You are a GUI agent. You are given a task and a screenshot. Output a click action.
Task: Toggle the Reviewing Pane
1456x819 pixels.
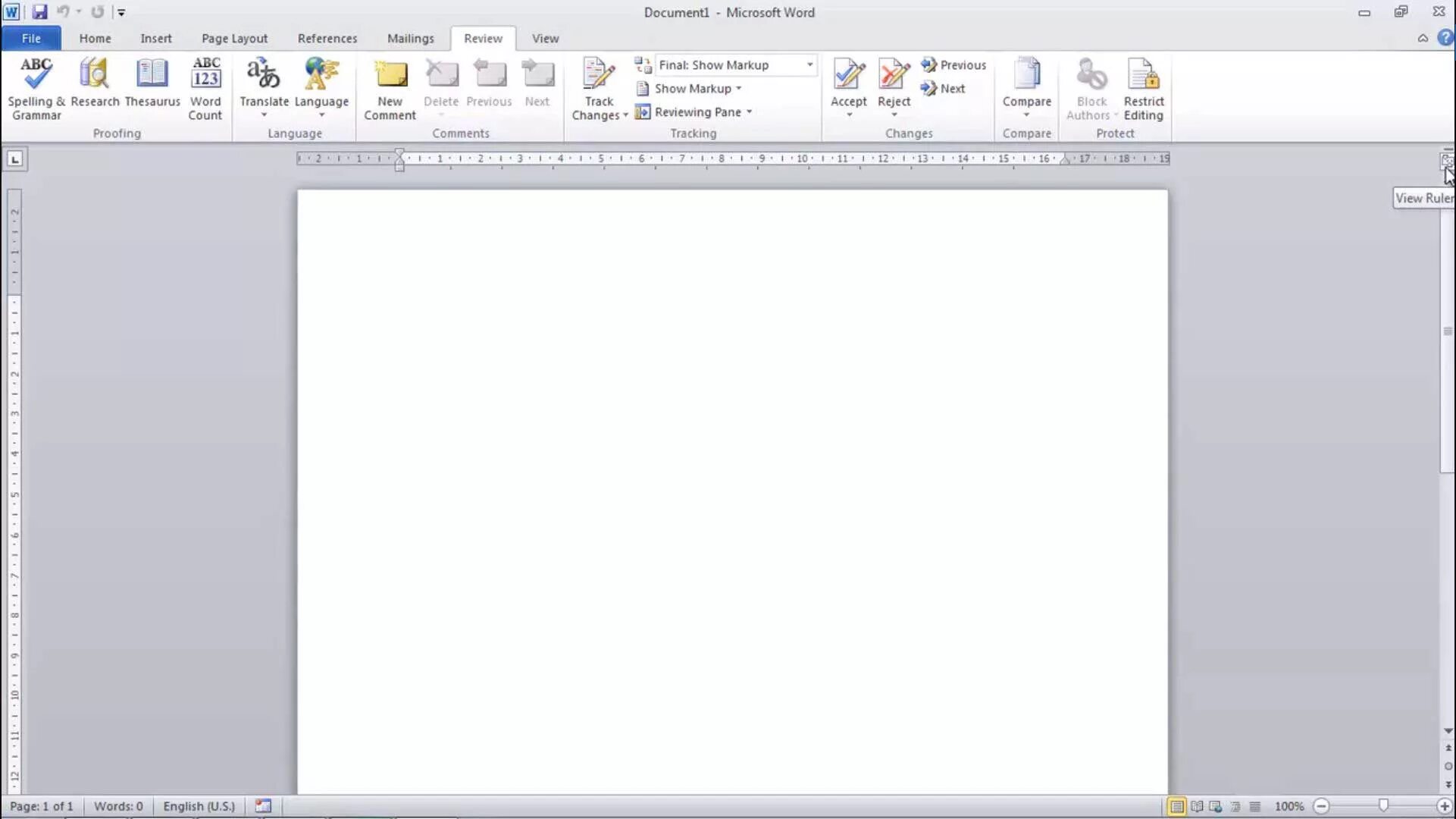click(696, 111)
